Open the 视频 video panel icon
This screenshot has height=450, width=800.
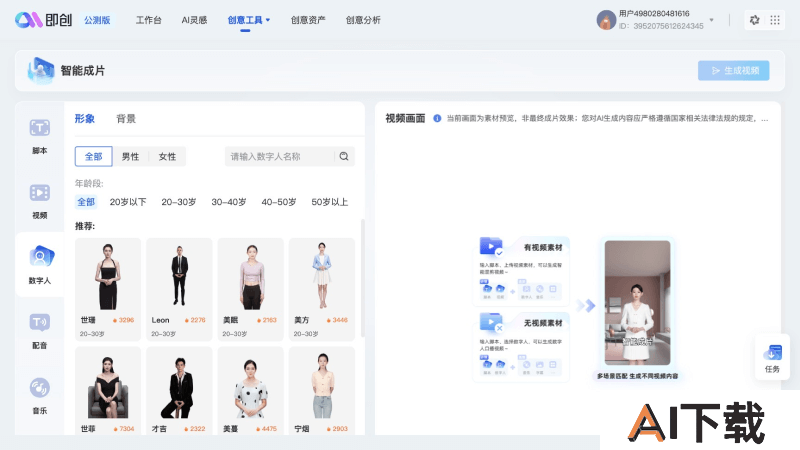pyautogui.click(x=39, y=193)
